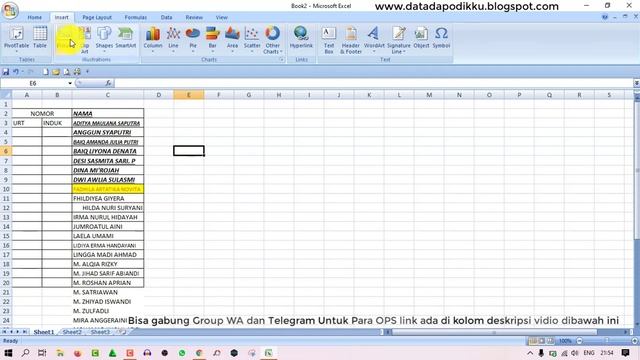The image size is (640, 360).
Task: Expand the Name Box dropdown
Action: click(x=70, y=83)
